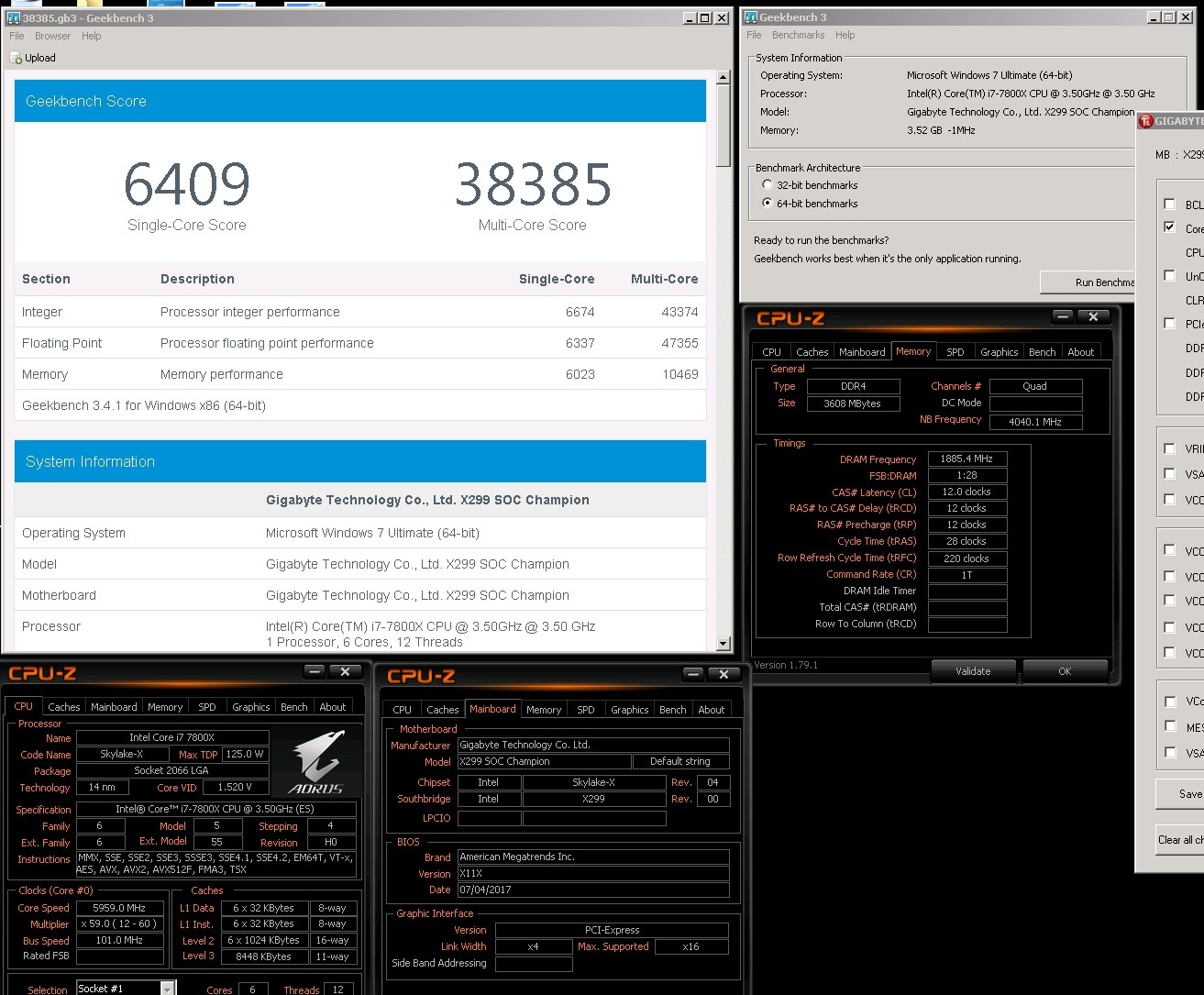Open Memory tab in bottom-left CPU-Z window
The width and height of the screenshot is (1204, 995).
click(164, 707)
